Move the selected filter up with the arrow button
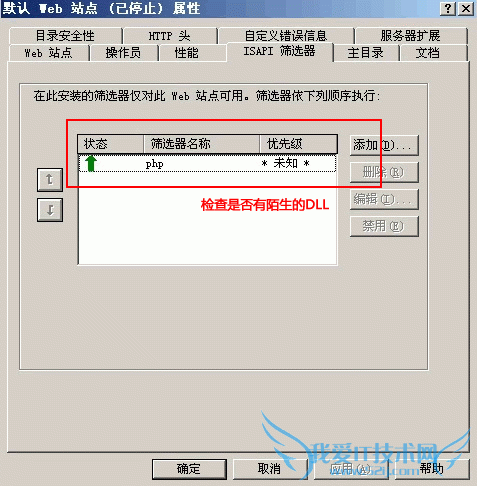This screenshot has height=486, width=477. point(50,180)
